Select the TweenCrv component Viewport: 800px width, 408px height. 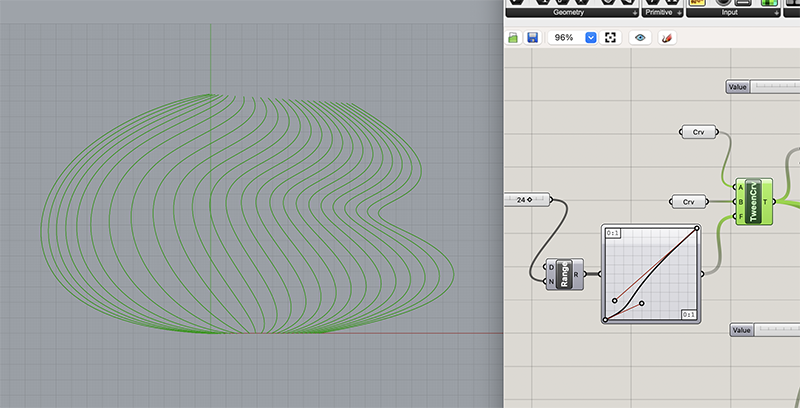pos(754,201)
